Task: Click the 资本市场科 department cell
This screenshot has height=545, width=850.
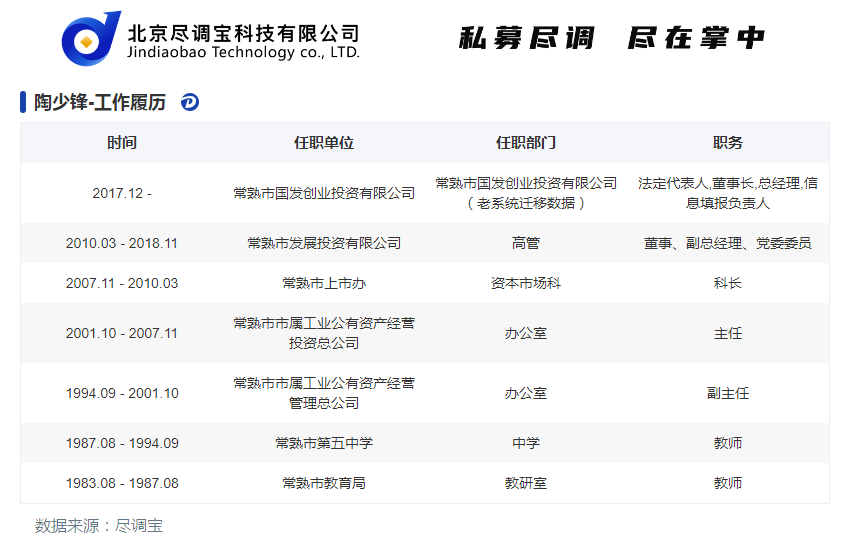Action: [x=526, y=283]
